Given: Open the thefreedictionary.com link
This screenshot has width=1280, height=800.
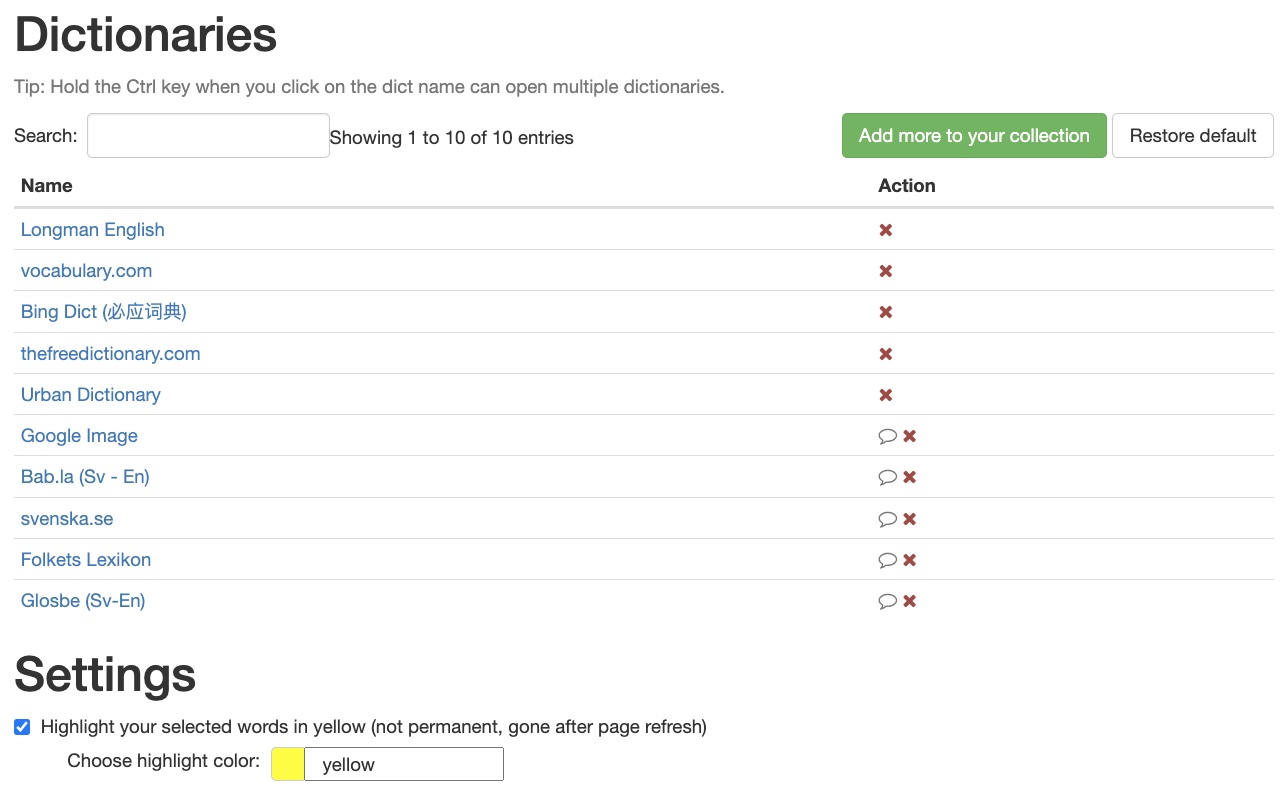Looking at the screenshot, I should pos(110,354).
